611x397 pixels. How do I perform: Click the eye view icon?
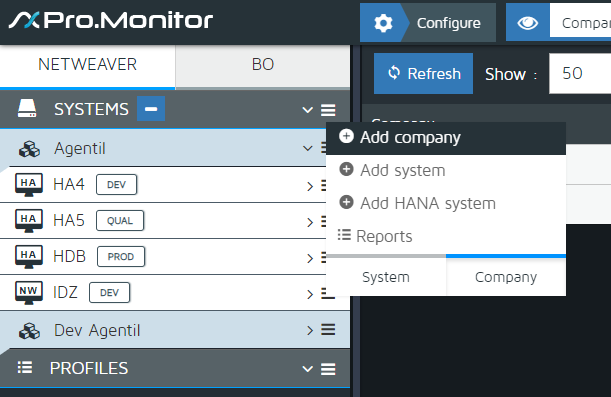(x=528, y=23)
